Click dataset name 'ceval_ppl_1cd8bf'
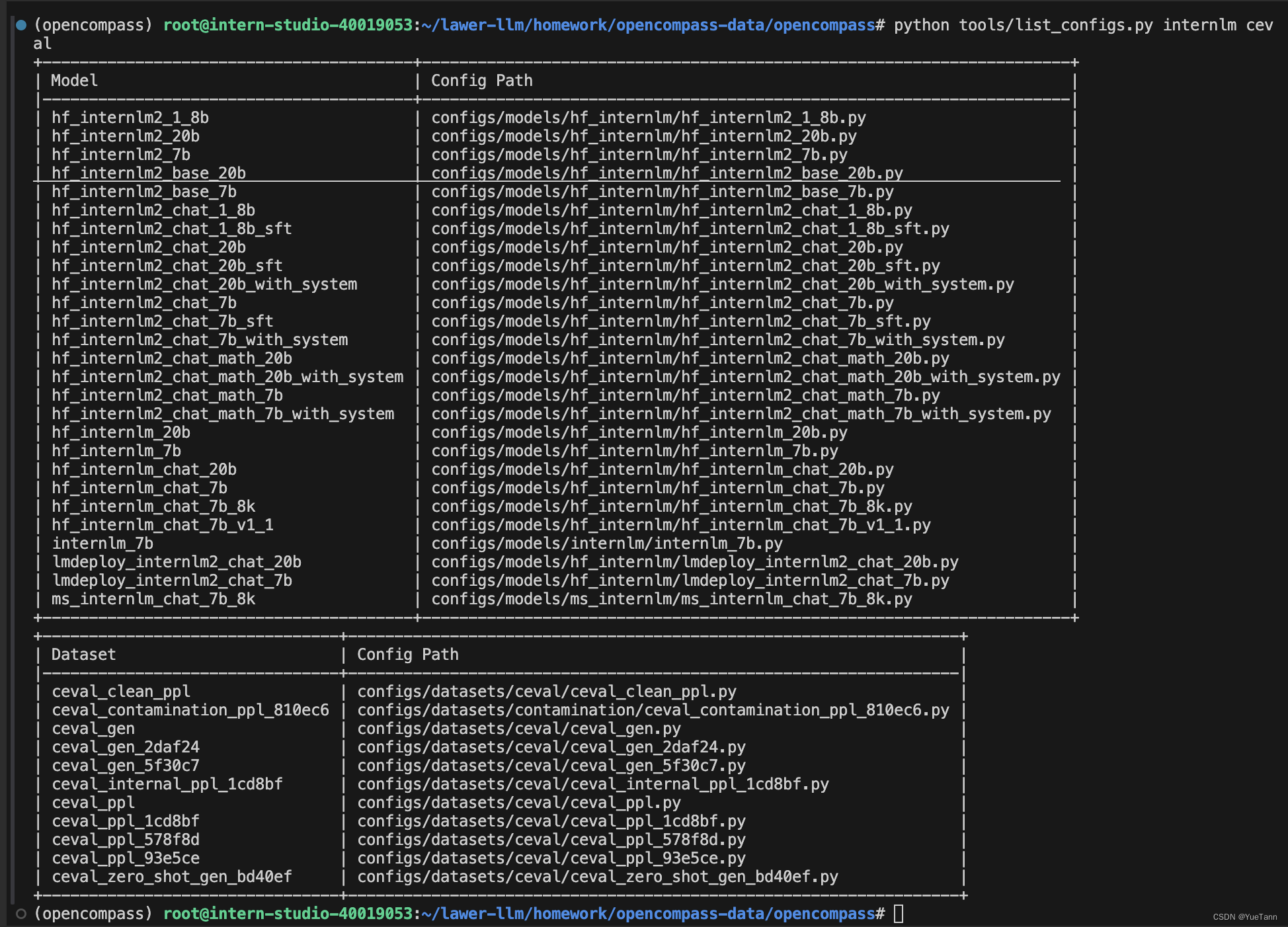Viewport: 1288px width, 927px height. tap(126, 821)
